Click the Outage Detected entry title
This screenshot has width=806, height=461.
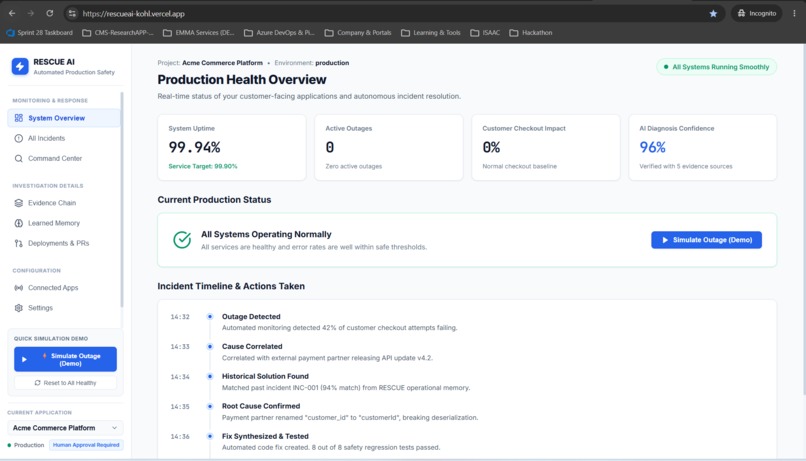[251, 317]
